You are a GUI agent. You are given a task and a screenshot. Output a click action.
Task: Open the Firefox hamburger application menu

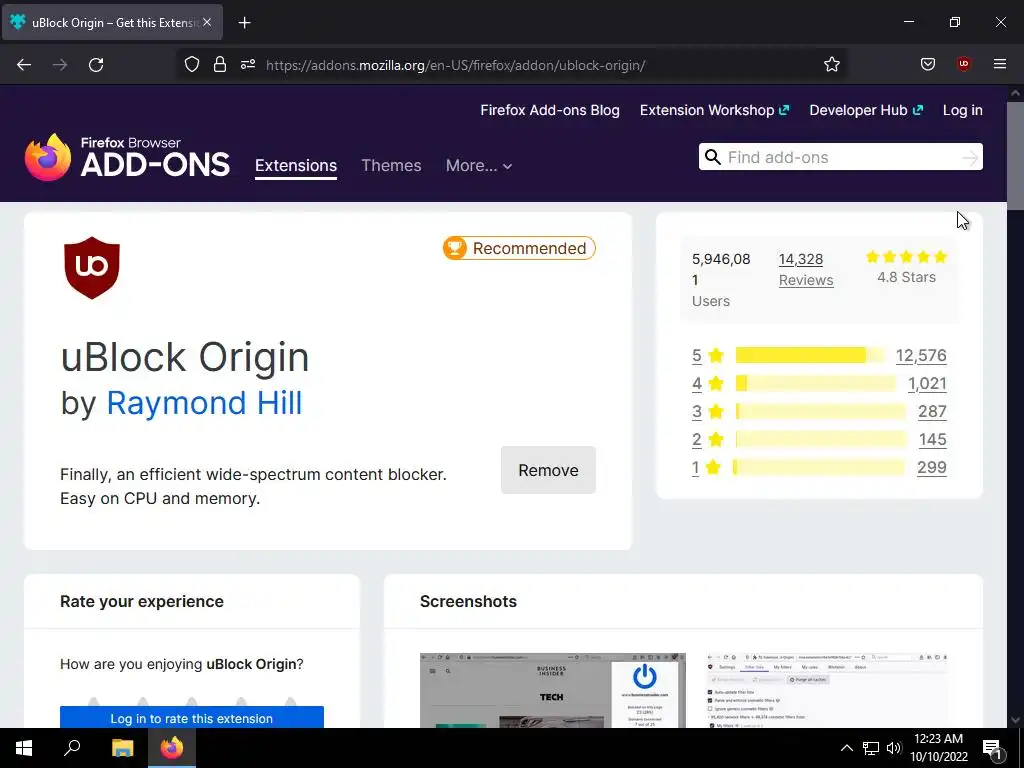point(999,64)
